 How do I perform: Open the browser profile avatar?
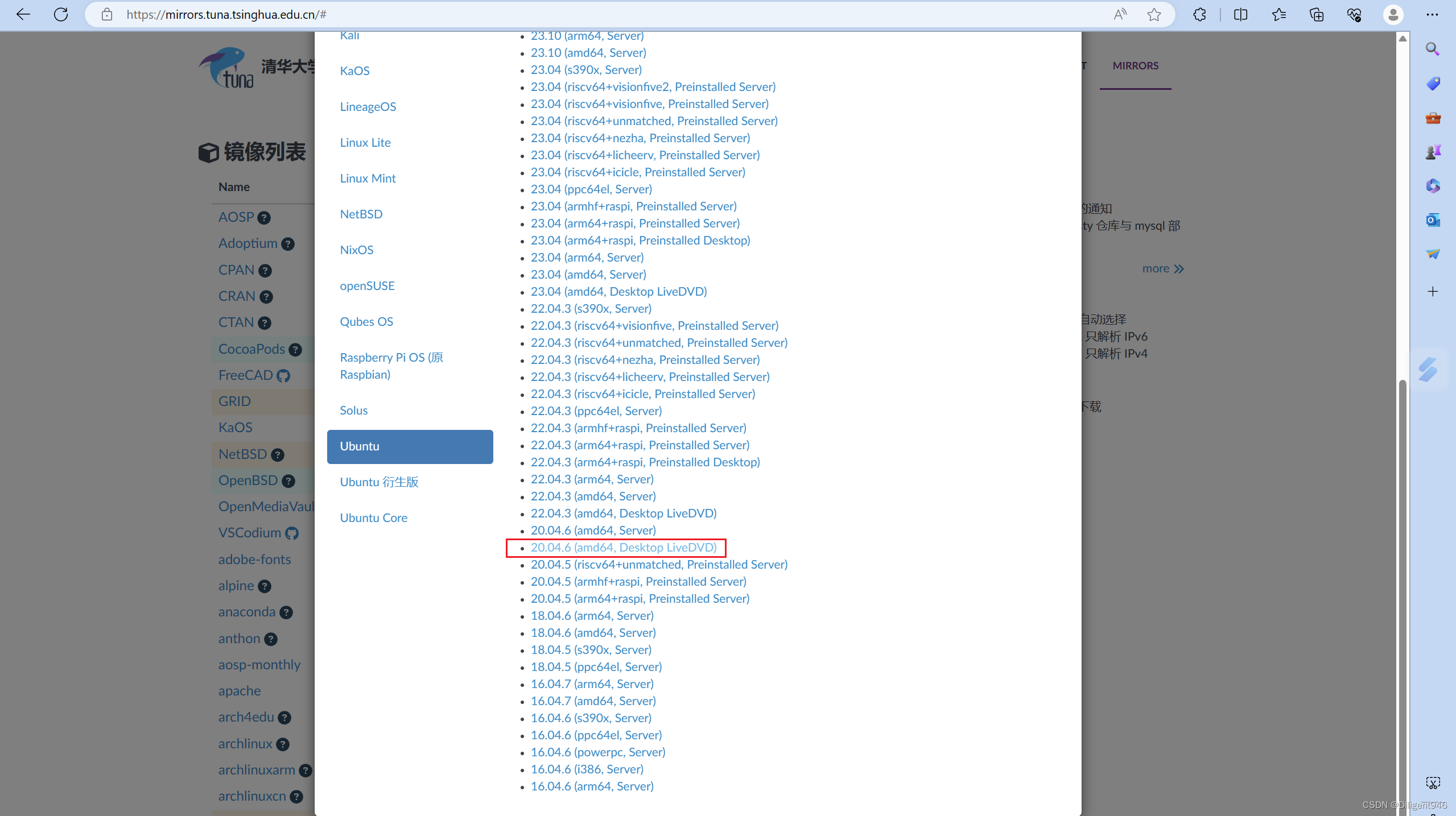[1393, 15]
